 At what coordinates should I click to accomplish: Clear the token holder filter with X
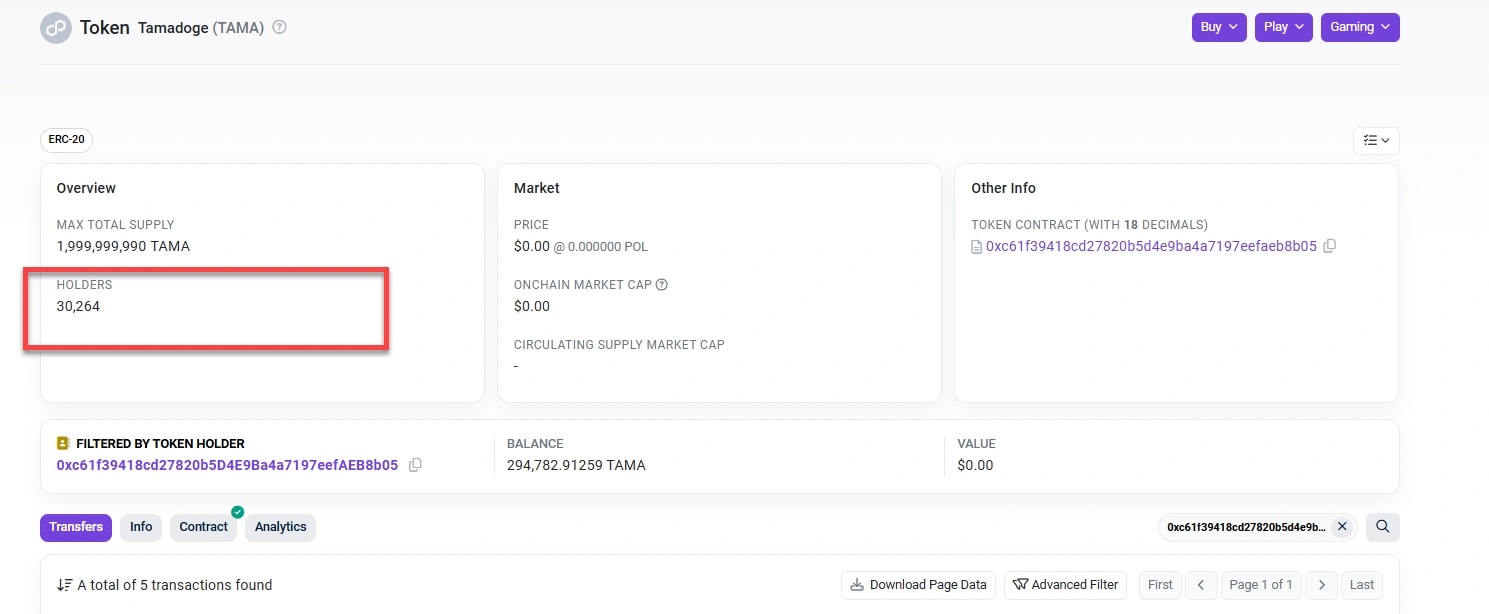coord(1343,526)
